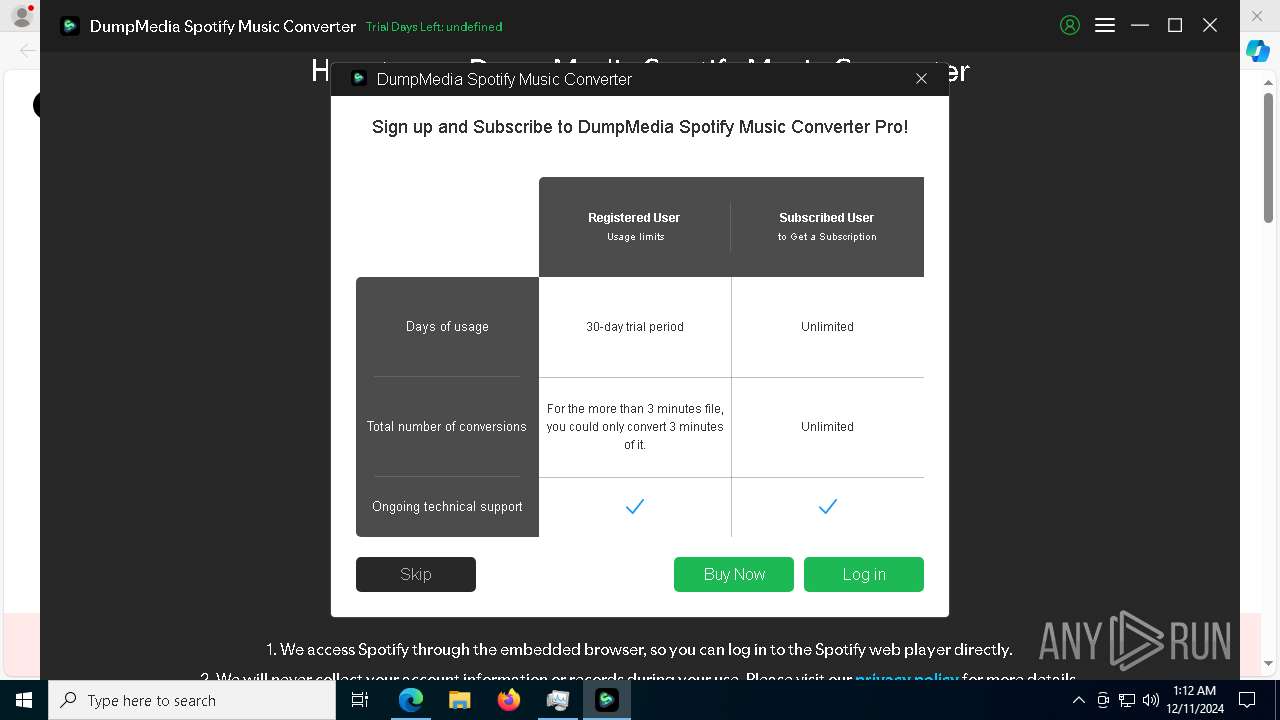Open the hamburger menu in title bar
Screen dimensions: 1280x720
click(1105, 26)
